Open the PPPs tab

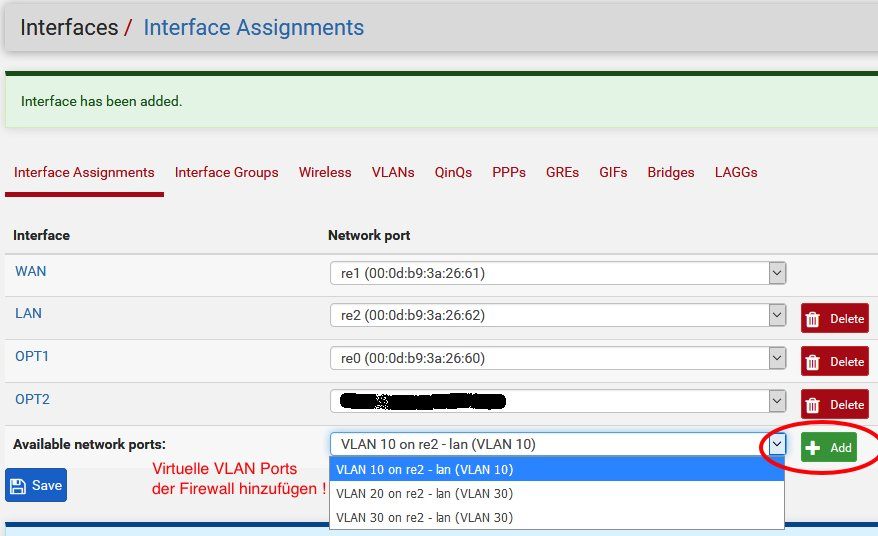click(x=508, y=173)
